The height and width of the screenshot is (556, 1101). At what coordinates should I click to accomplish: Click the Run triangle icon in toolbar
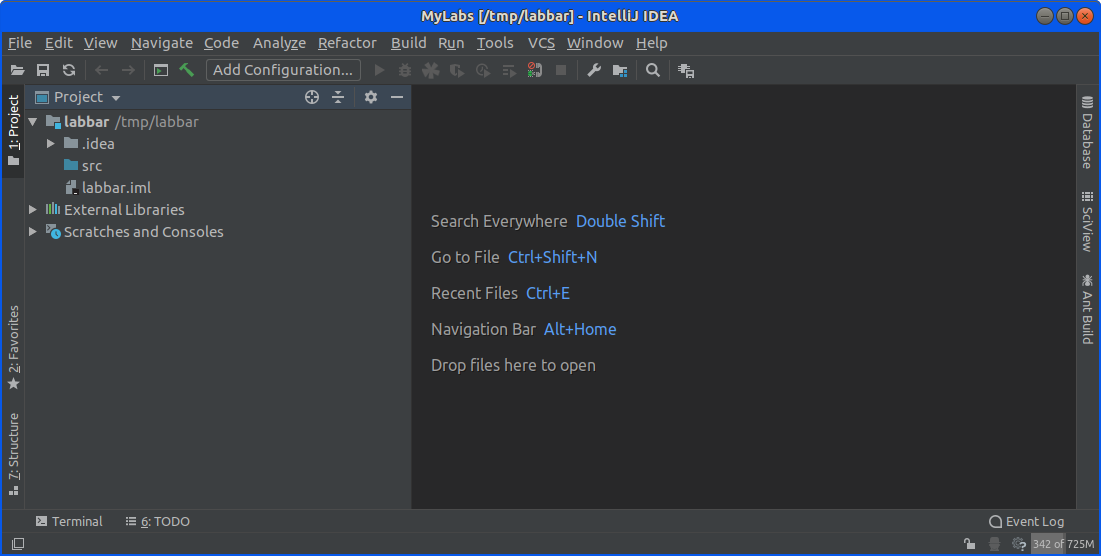click(379, 70)
